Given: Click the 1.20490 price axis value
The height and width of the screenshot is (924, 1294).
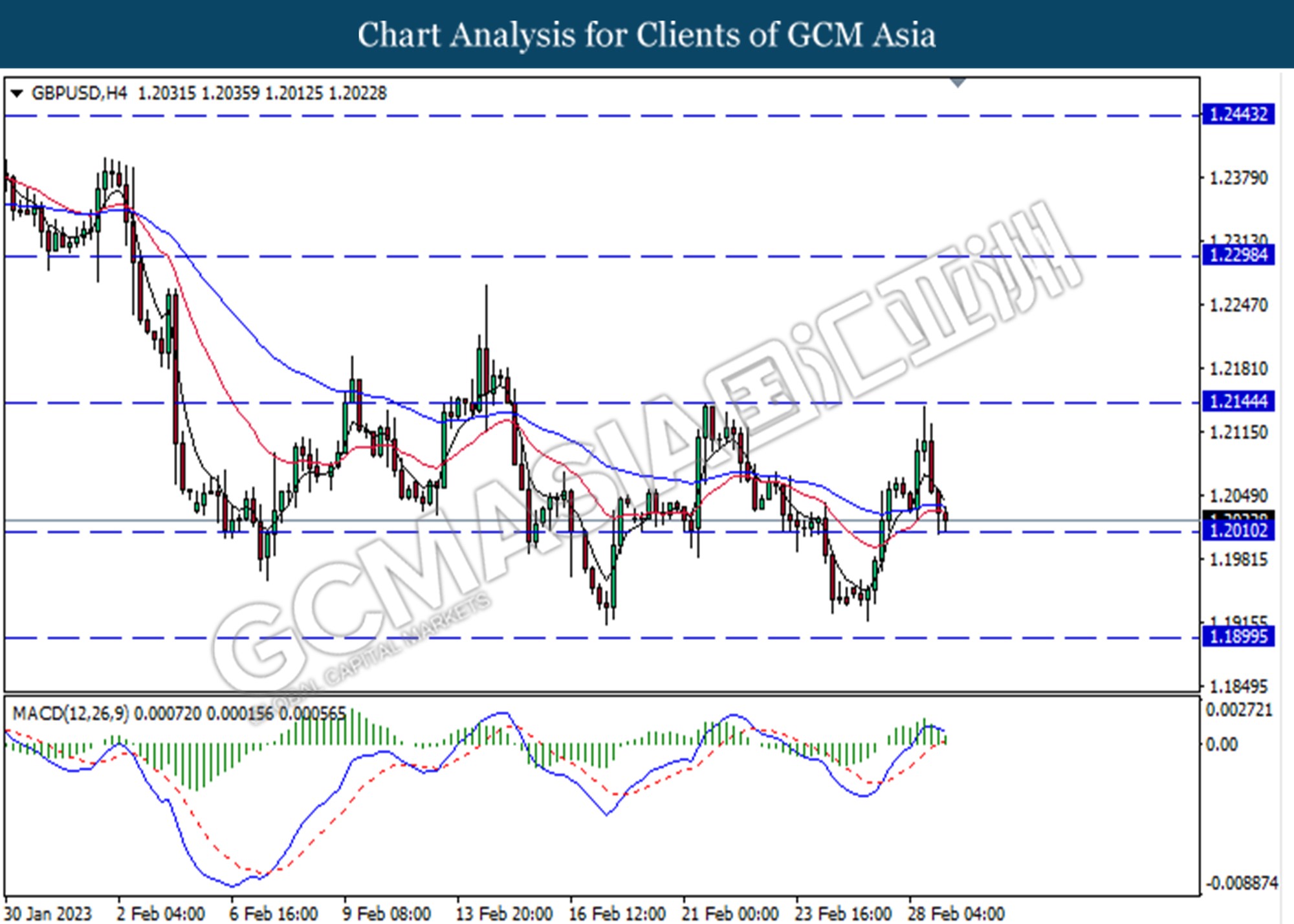Looking at the screenshot, I should click(1238, 496).
